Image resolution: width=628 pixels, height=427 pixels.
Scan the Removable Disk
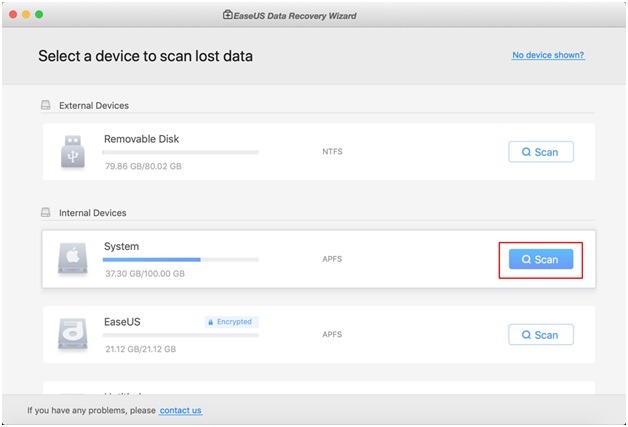point(541,152)
